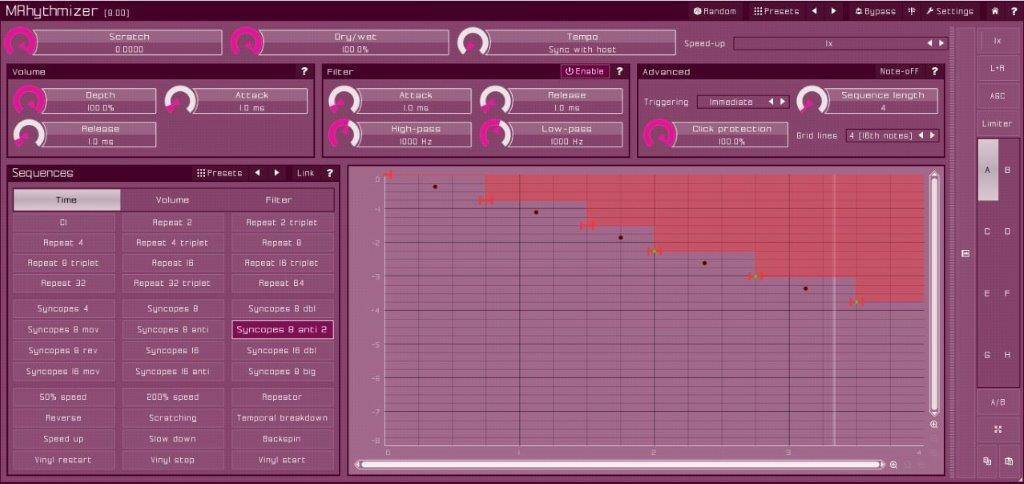
Task: Click vertical zoom magnifier on graph
Action: pos(934,425)
